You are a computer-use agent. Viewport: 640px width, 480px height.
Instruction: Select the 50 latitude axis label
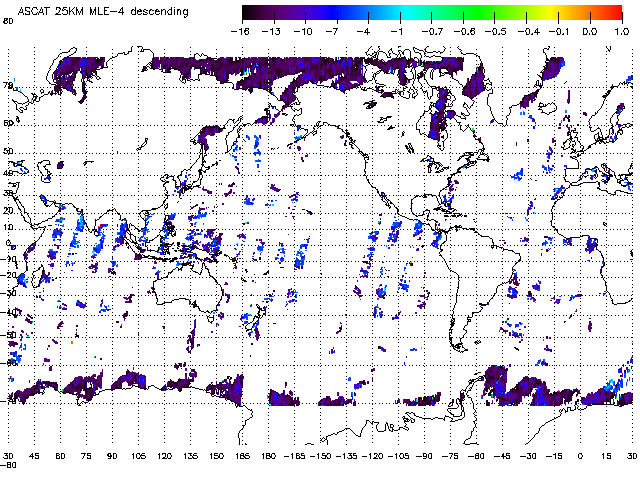8,151
